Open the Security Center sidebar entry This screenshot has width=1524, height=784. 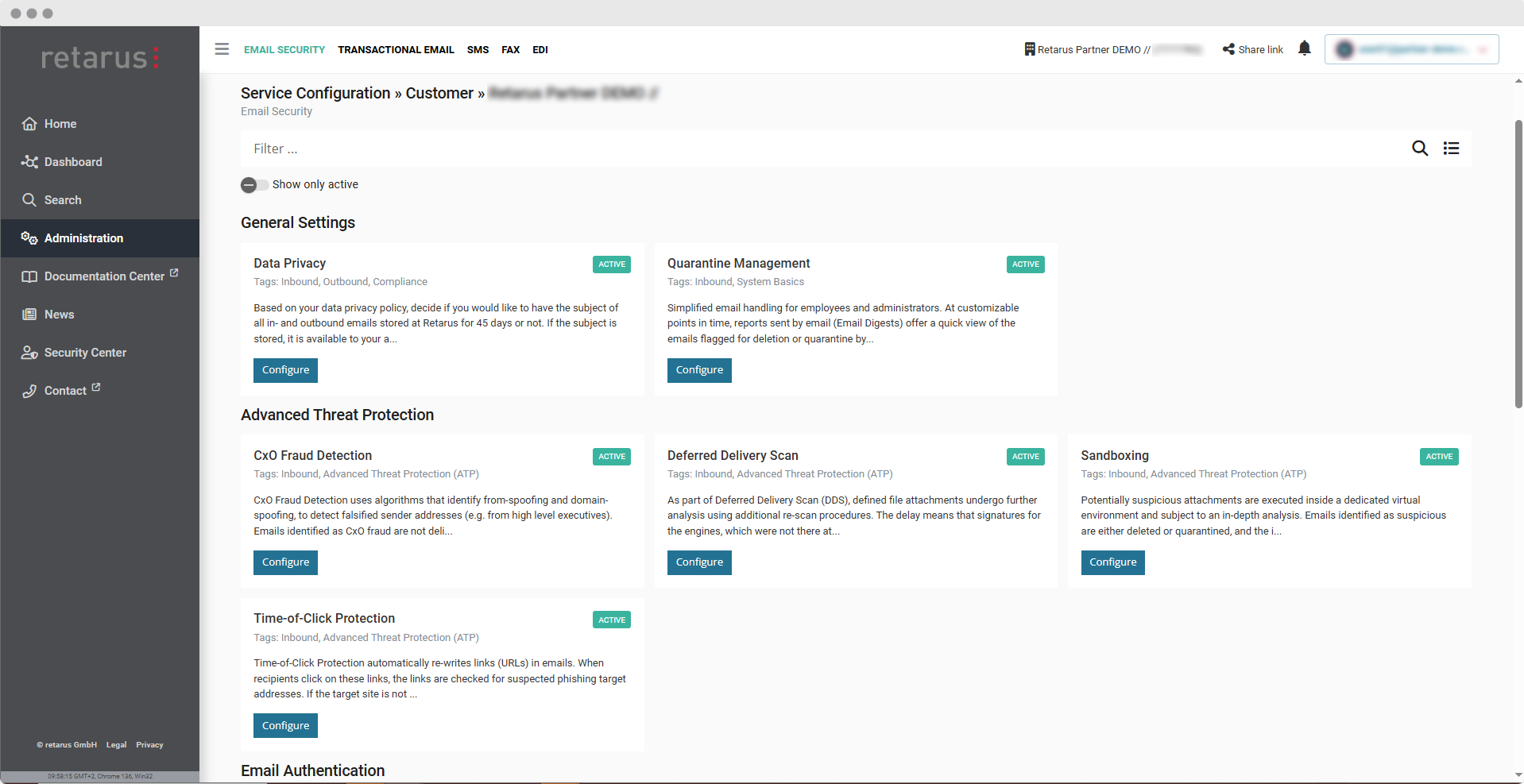click(99, 353)
